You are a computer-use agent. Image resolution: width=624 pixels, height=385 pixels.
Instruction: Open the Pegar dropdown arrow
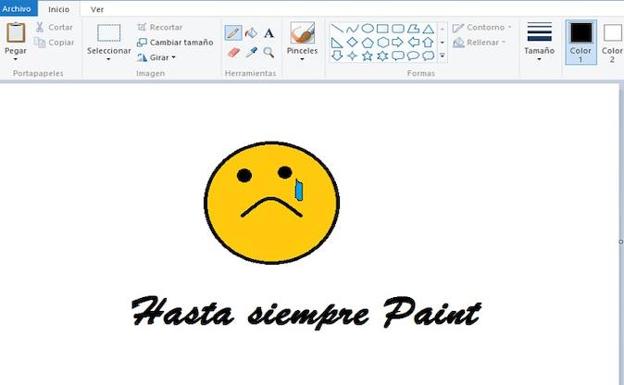click(x=15, y=59)
